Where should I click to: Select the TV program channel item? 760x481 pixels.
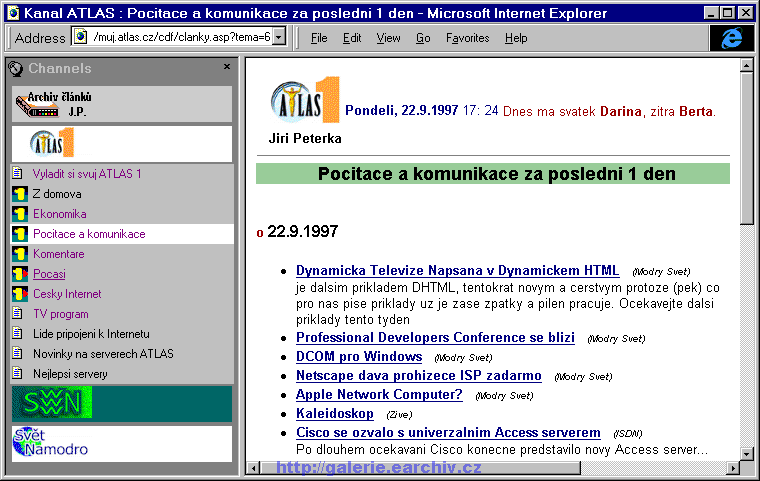(61, 314)
